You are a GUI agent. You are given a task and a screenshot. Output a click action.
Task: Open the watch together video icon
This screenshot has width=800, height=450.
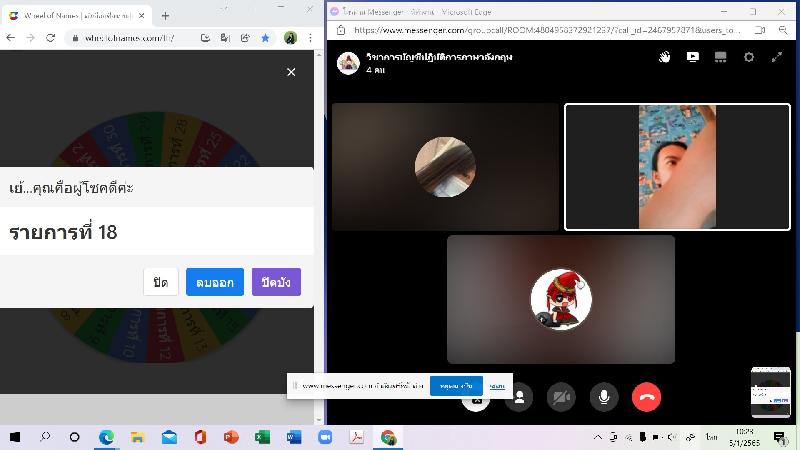coord(692,58)
